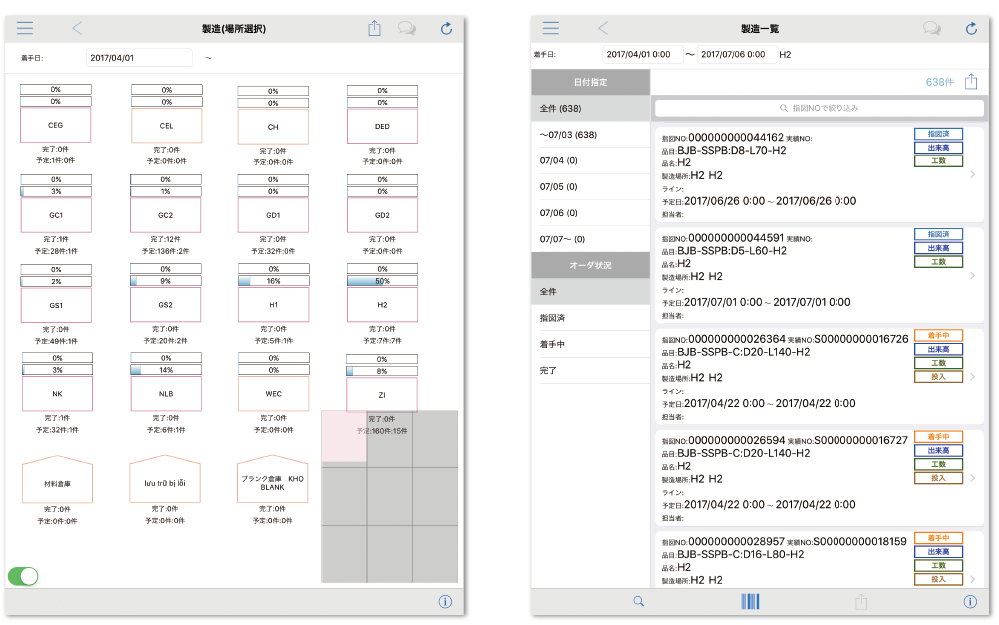
Task: Expand order 000000000044591 detail chevron
Action: tap(973, 274)
